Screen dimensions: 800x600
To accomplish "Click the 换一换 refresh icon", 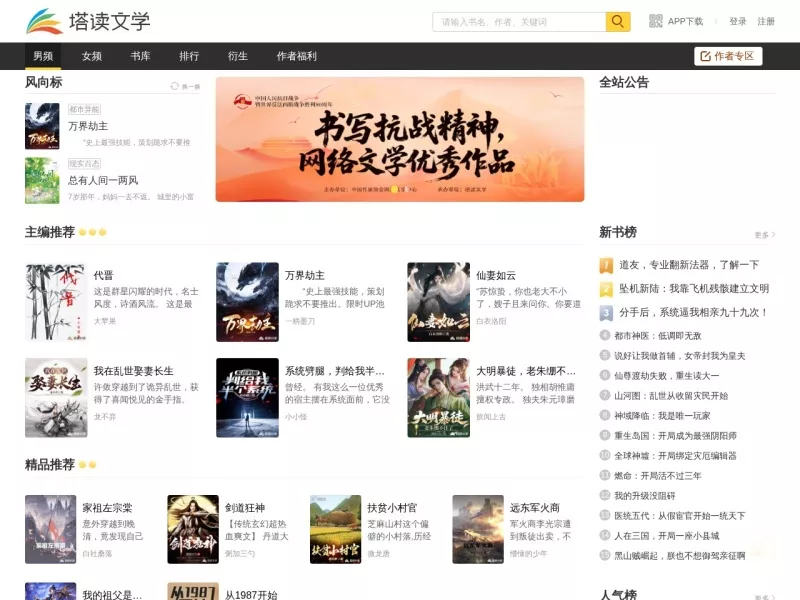I will 174,86.
